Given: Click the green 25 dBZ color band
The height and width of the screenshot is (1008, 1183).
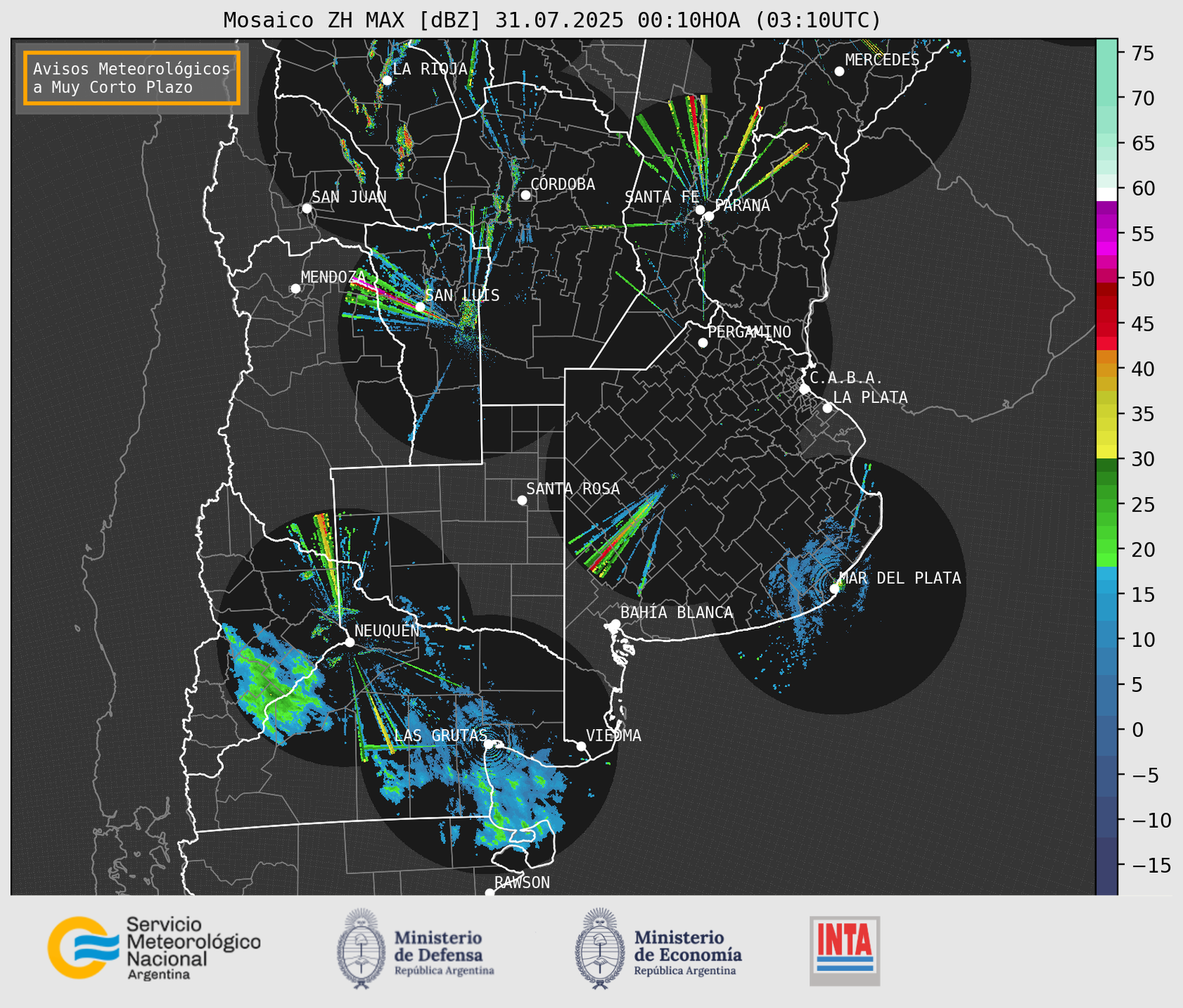Looking at the screenshot, I should pyautogui.click(x=1107, y=505).
